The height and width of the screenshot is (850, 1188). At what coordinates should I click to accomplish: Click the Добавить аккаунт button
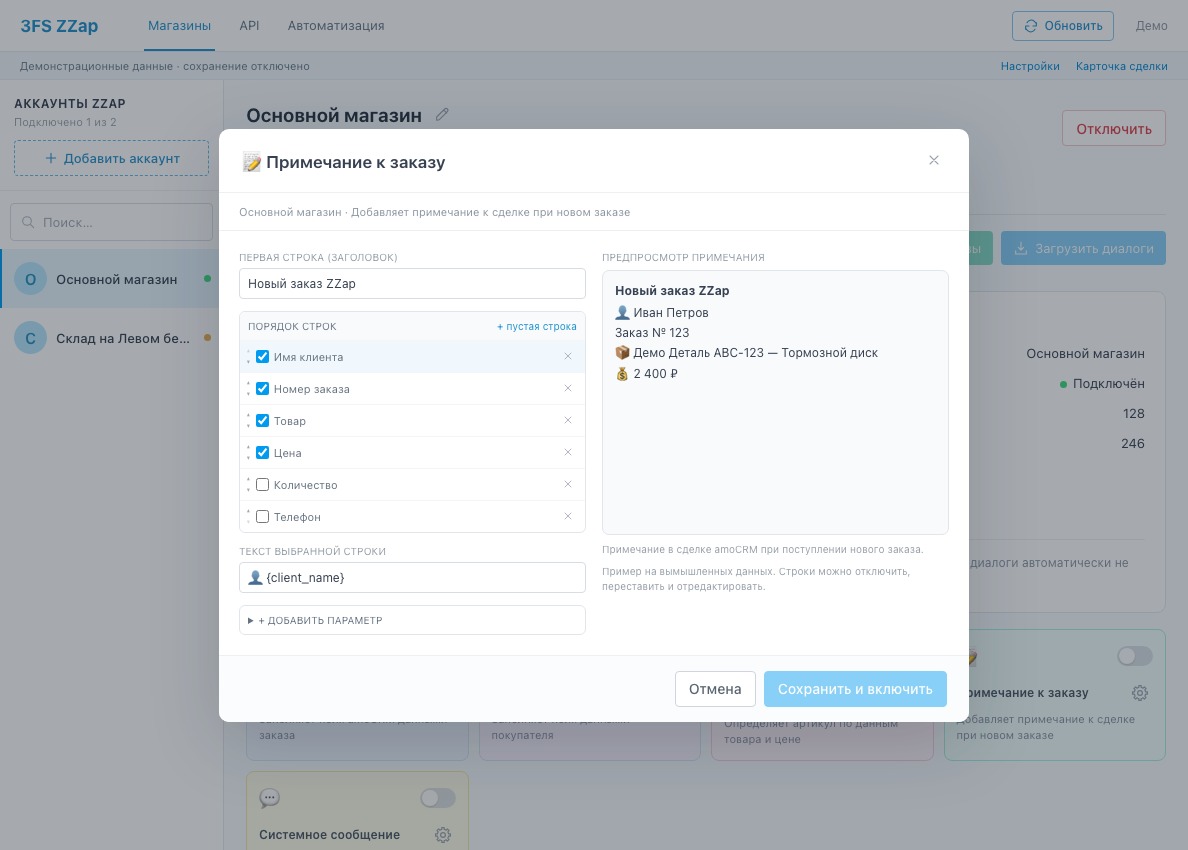111,158
